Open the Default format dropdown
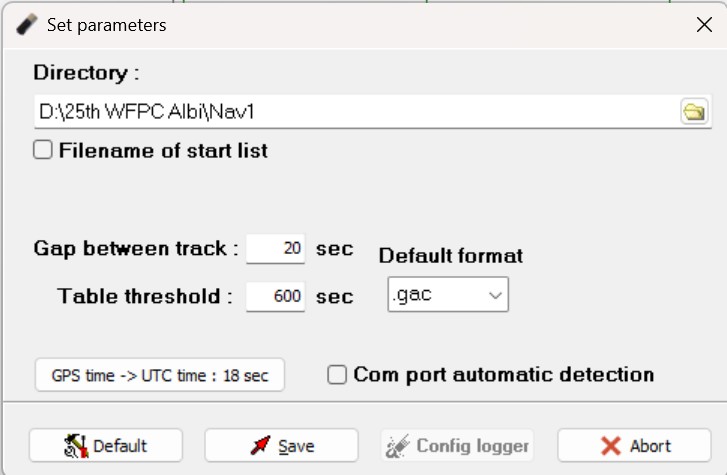 (x=448, y=295)
